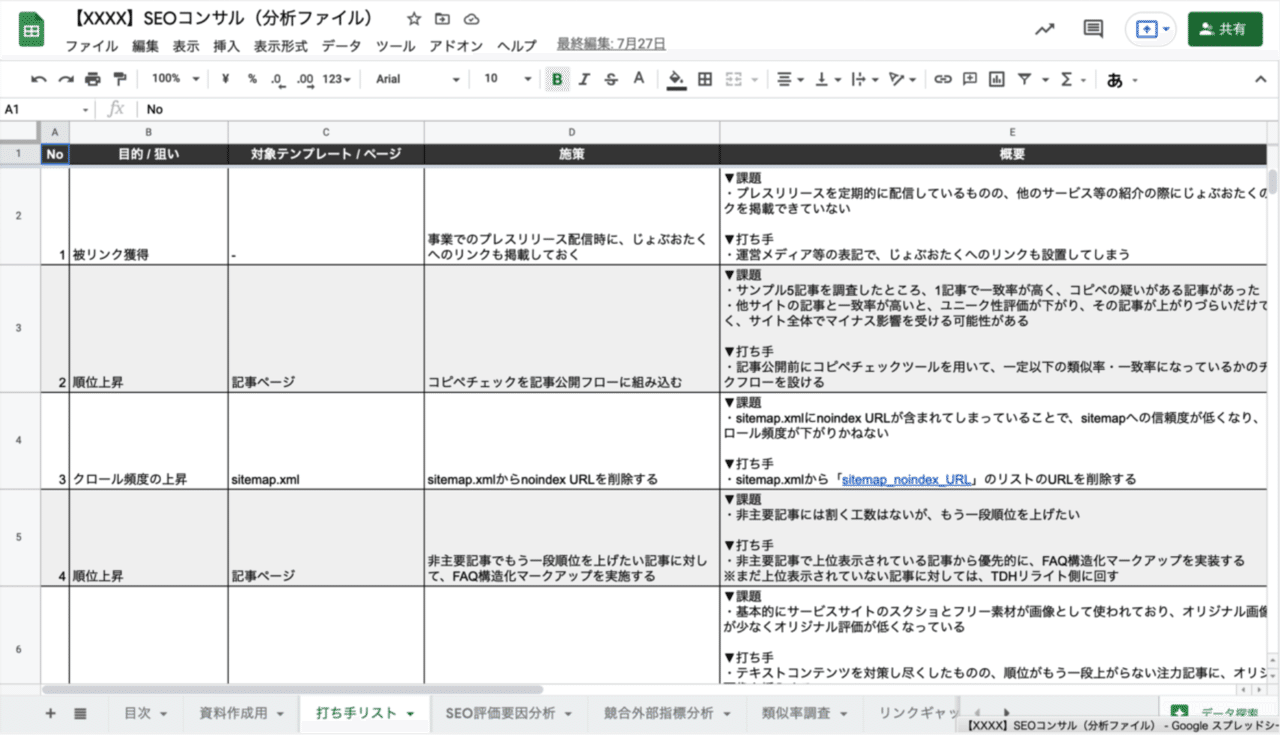This screenshot has width=1280, height=735.
Task: Format selection as percent
Action: (x=252, y=79)
